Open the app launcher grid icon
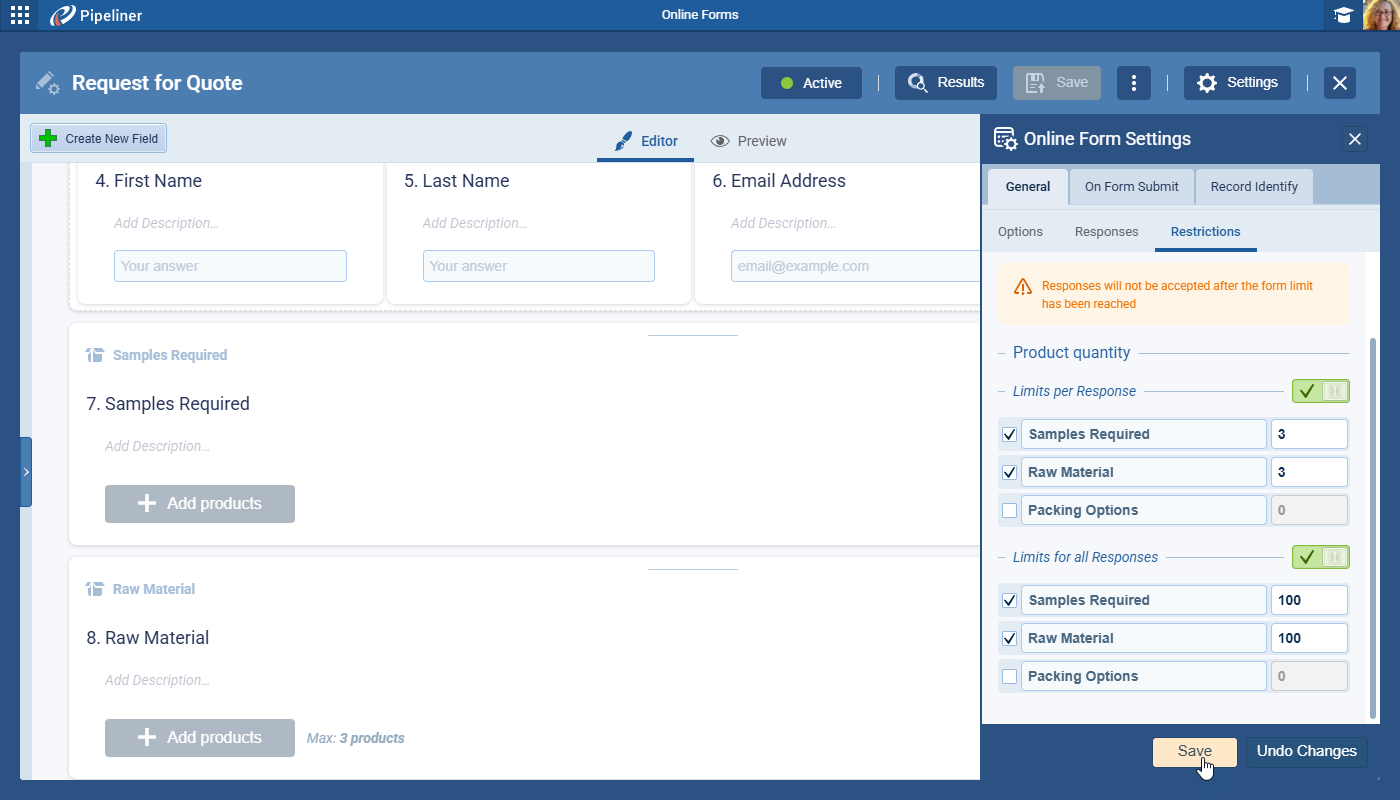The height and width of the screenshot is (800, 1400). pyautogui.click(x=19, y=15)
